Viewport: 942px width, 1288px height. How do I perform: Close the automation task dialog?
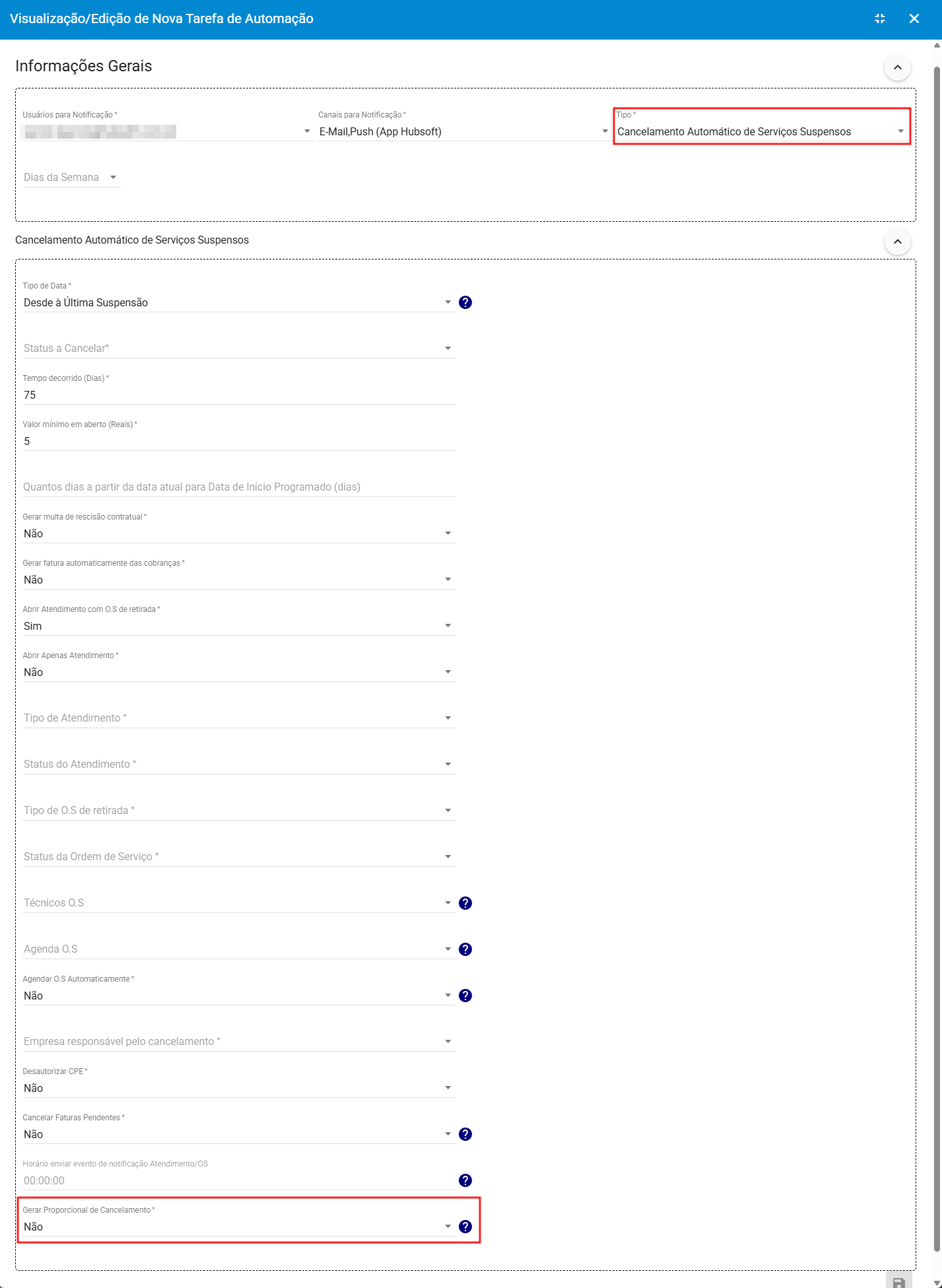click(914, 18)
